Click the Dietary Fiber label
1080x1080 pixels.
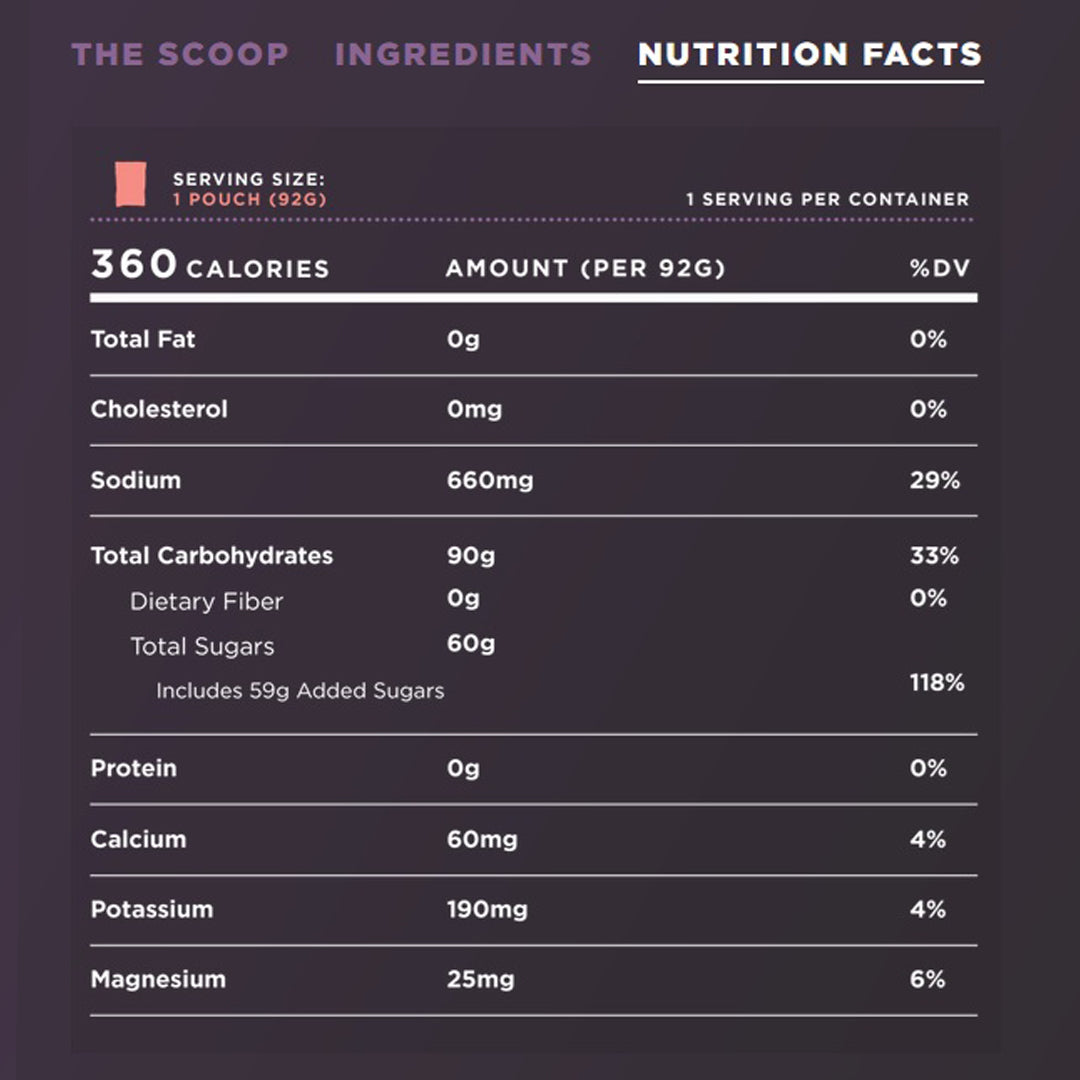pos(206,602)
